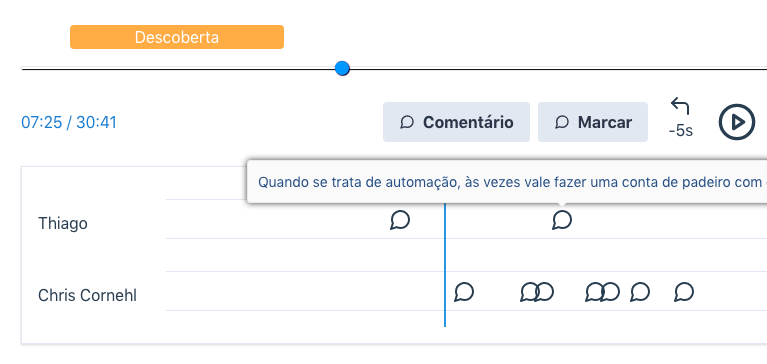Open Thiago's comment bubble before the playhead
The width and height of the screenshot is (767, 364).
(400, 220)
